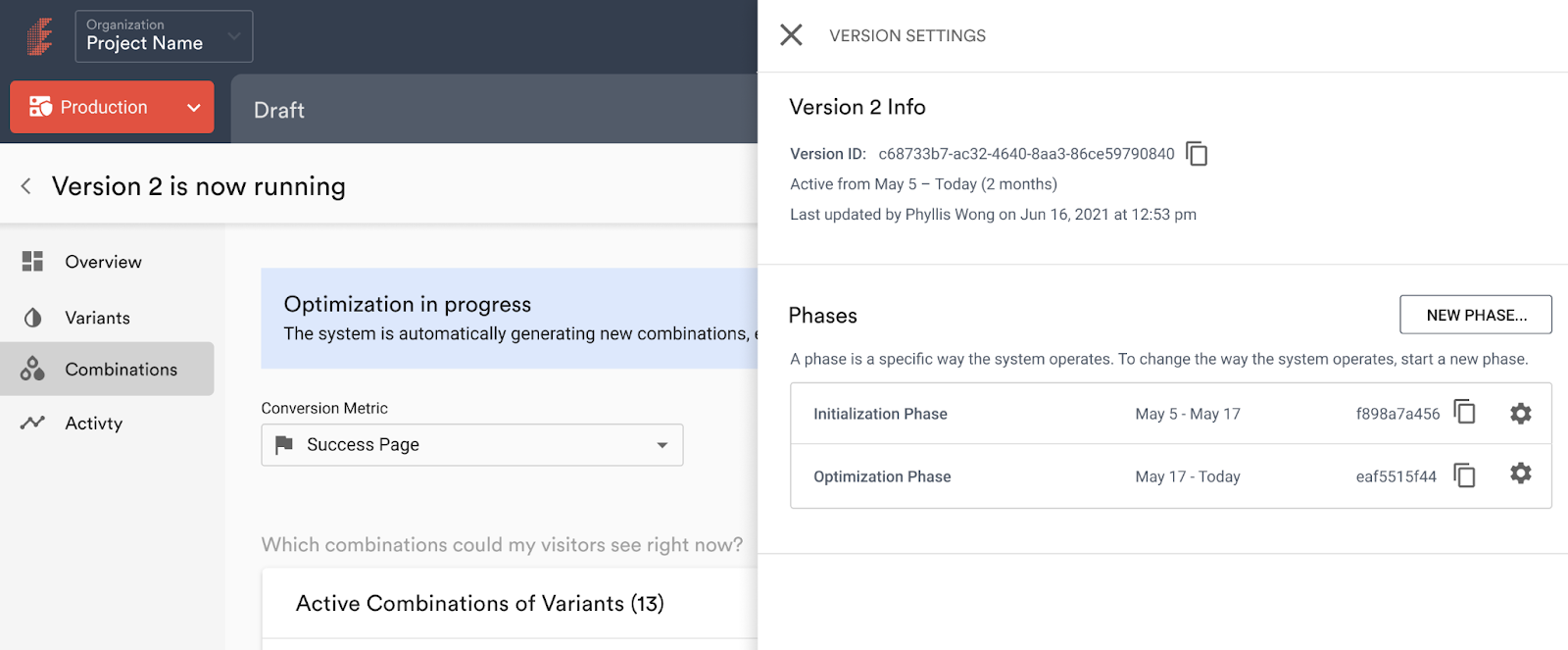Go back using the left chevron
1568x650 pixels.
click(x=26, y=186)
